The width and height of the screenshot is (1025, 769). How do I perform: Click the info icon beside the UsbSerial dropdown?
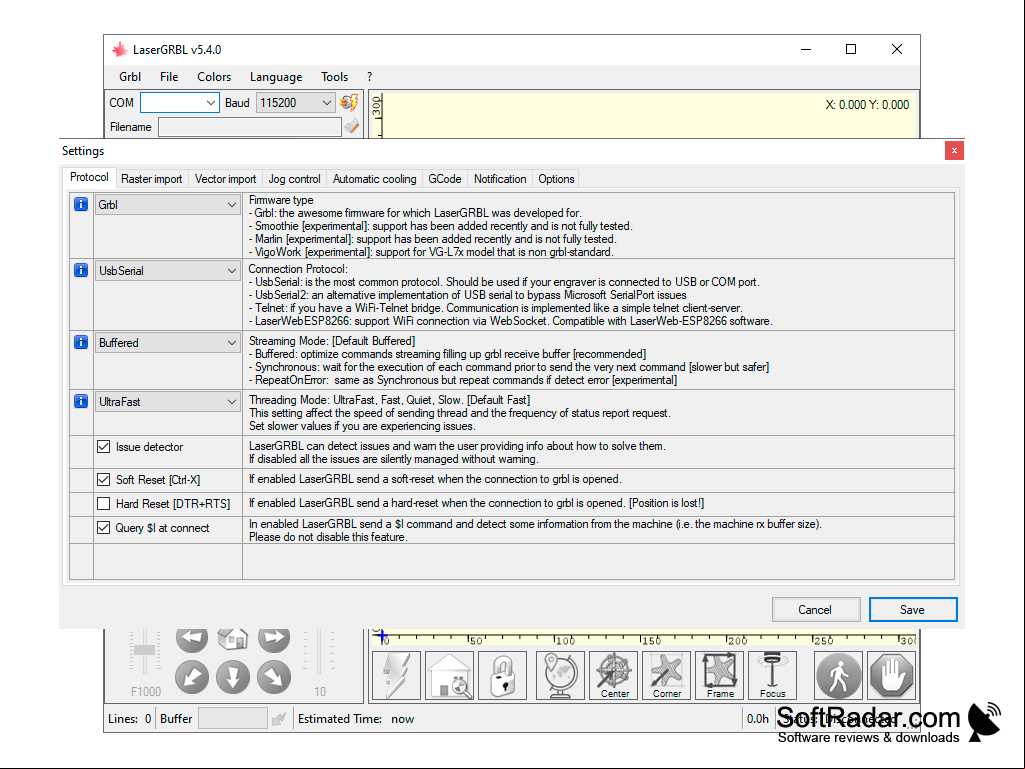click(x=81, y=270)
